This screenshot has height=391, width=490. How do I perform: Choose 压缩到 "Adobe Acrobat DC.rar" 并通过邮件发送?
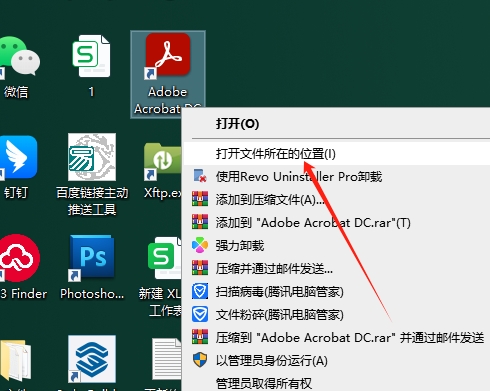tap(337, 338)
